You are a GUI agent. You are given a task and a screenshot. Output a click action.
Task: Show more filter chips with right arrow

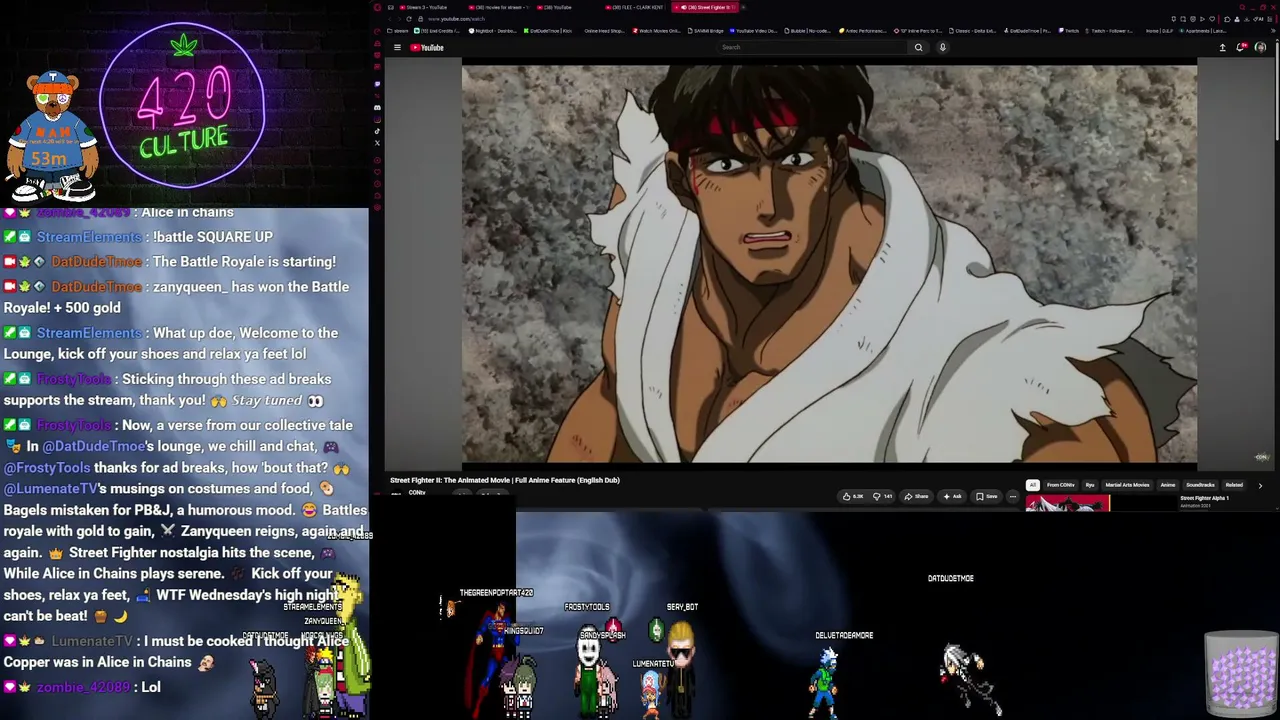[x=1260, y=485]
